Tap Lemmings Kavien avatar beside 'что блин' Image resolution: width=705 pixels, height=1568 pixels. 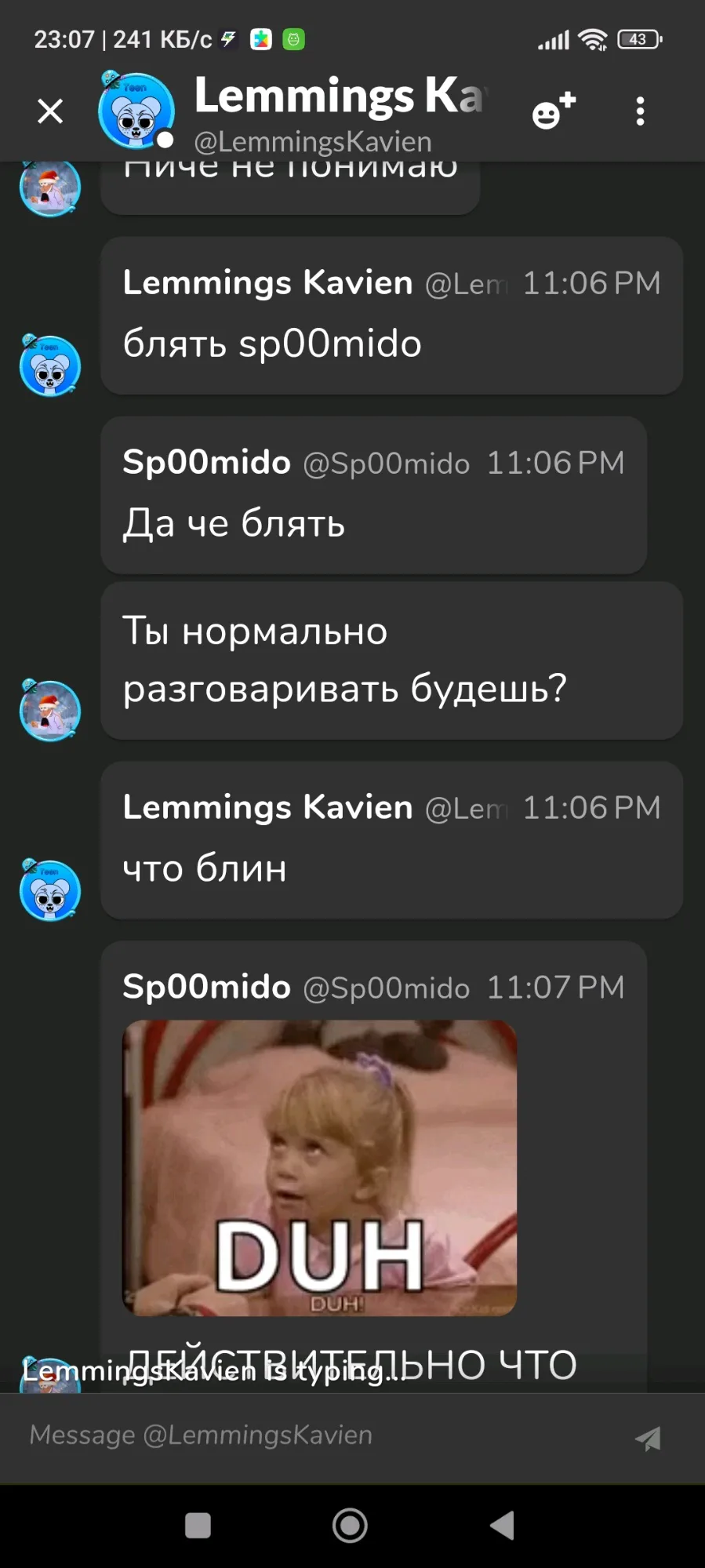point(50,890)
